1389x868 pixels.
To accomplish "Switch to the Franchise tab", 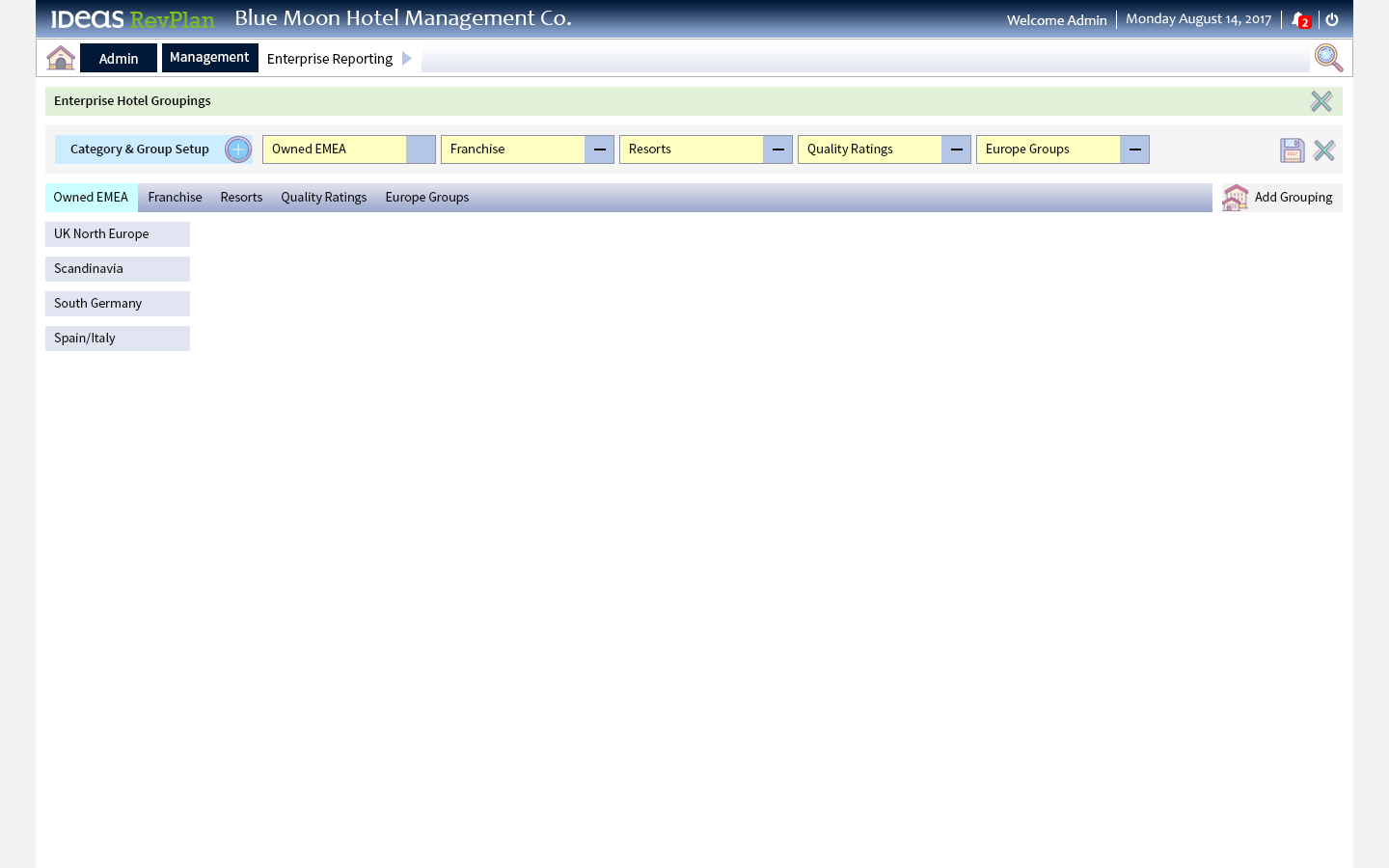I will tap(175, 197).
